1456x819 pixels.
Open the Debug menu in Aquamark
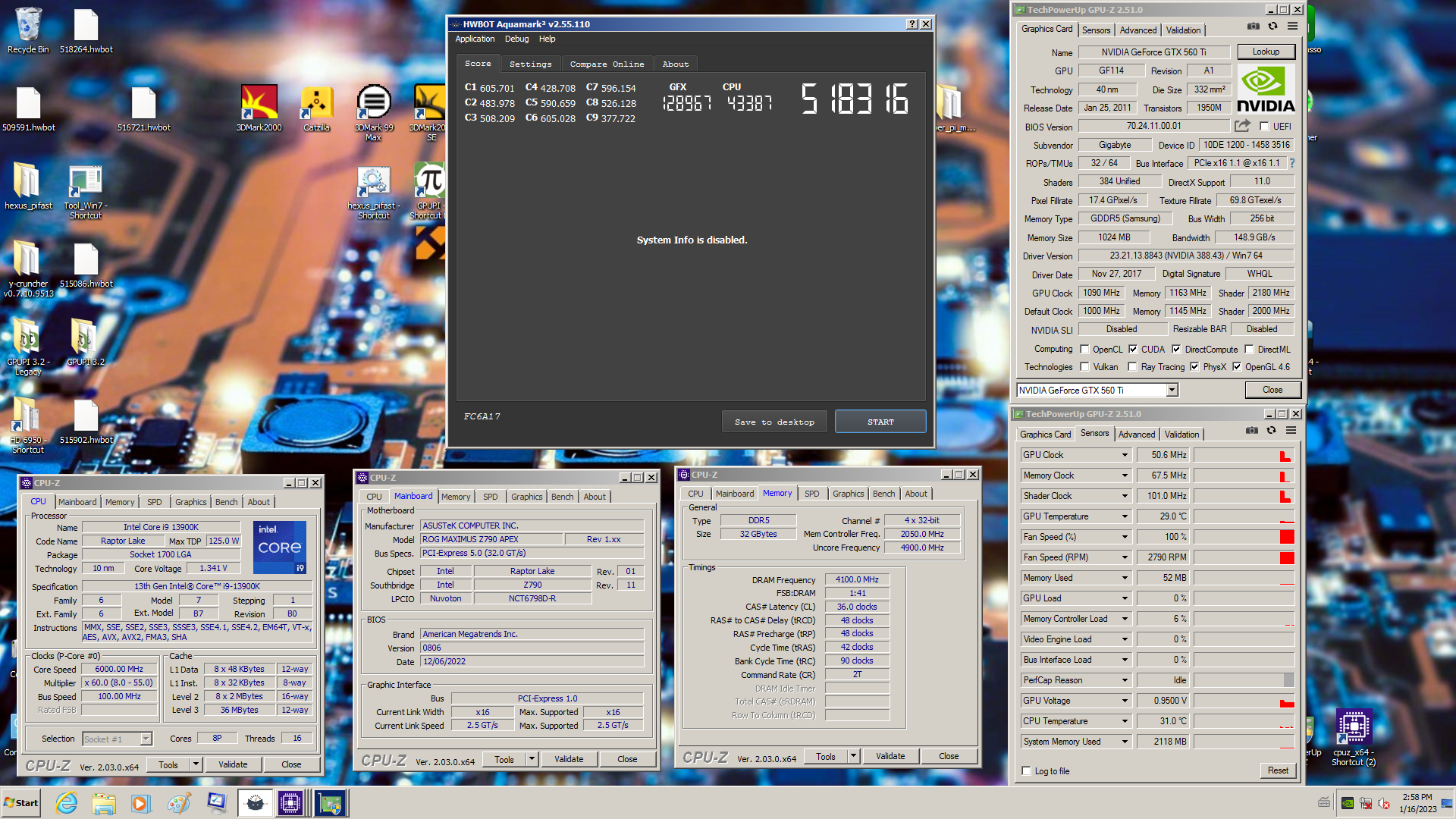pos(516,39)
